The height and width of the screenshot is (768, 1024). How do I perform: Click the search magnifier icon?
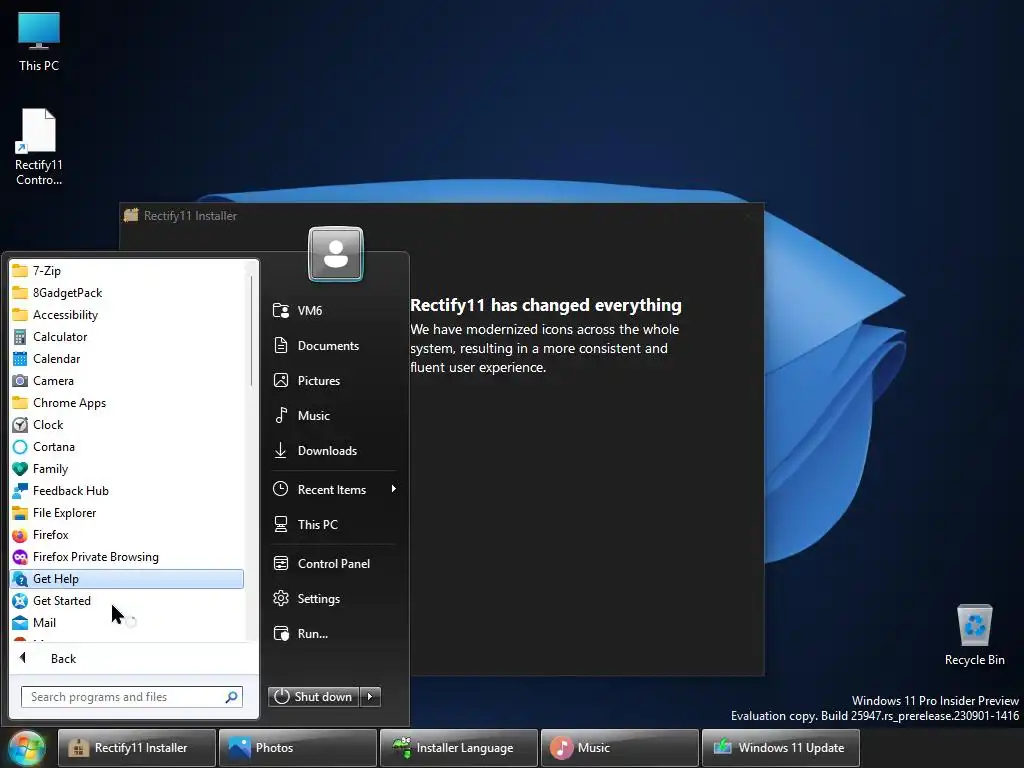[x=231, y=697]
